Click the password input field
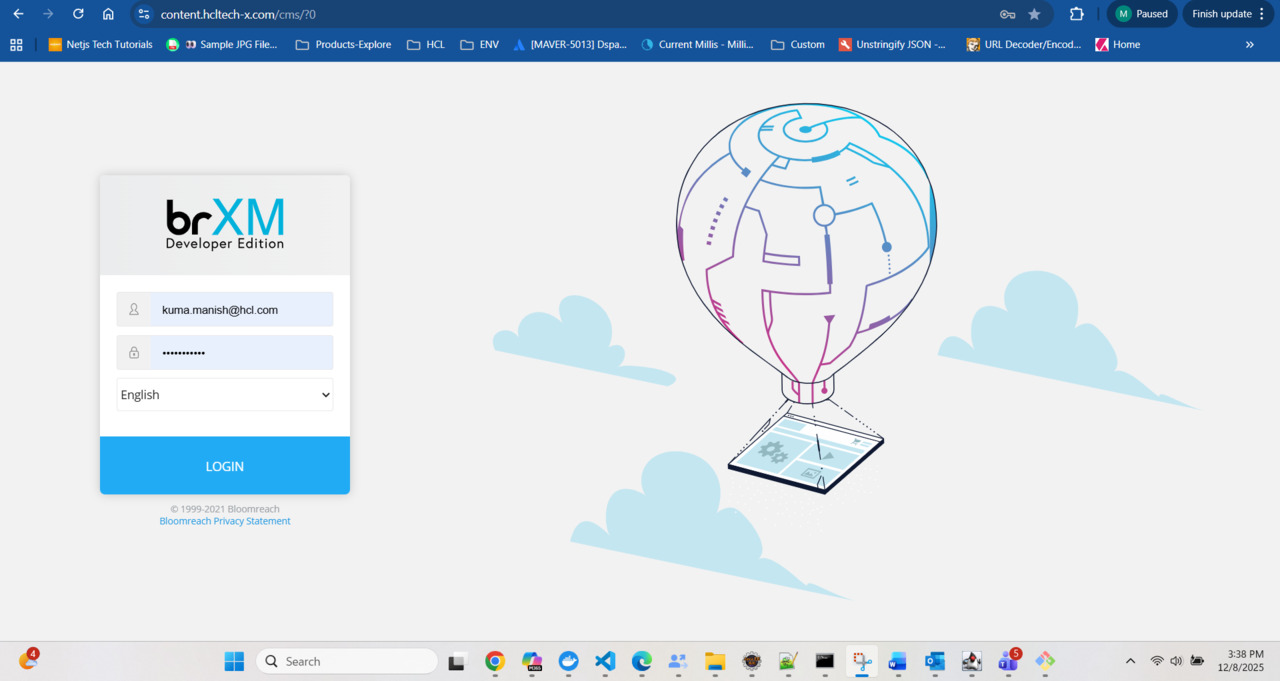Screen dimensions: 1280x681 pos(241,353)
